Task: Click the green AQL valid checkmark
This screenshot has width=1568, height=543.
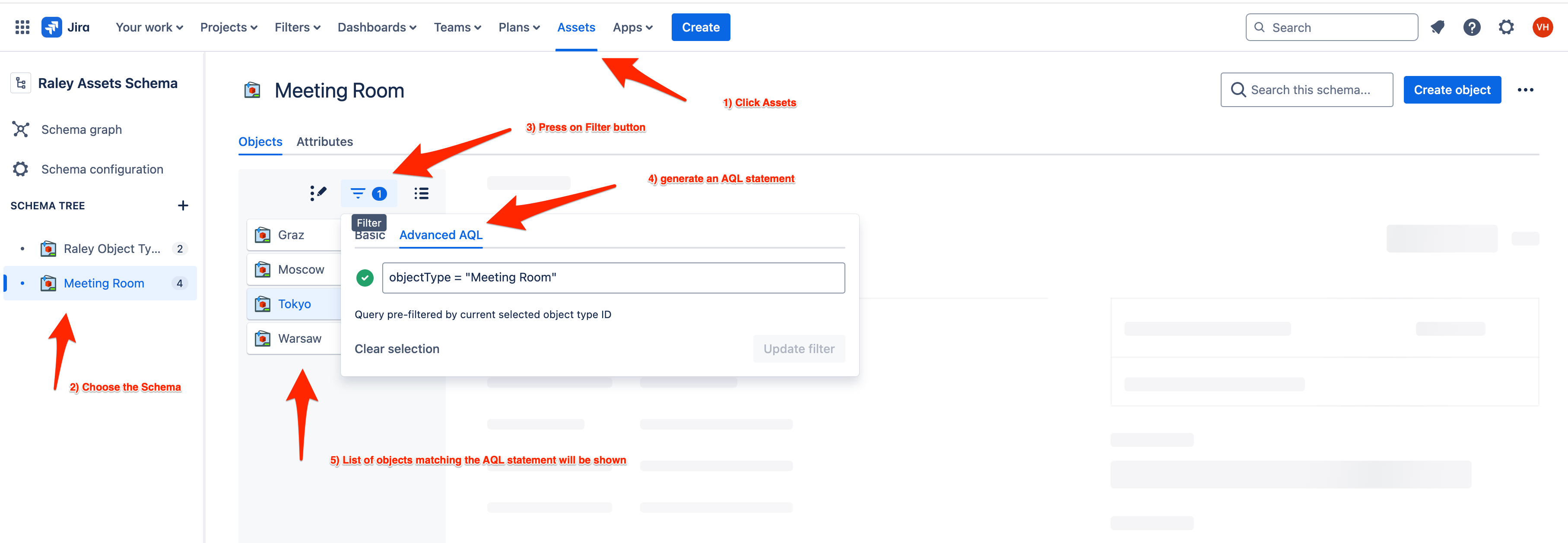Action: click(x=365, y=278)
